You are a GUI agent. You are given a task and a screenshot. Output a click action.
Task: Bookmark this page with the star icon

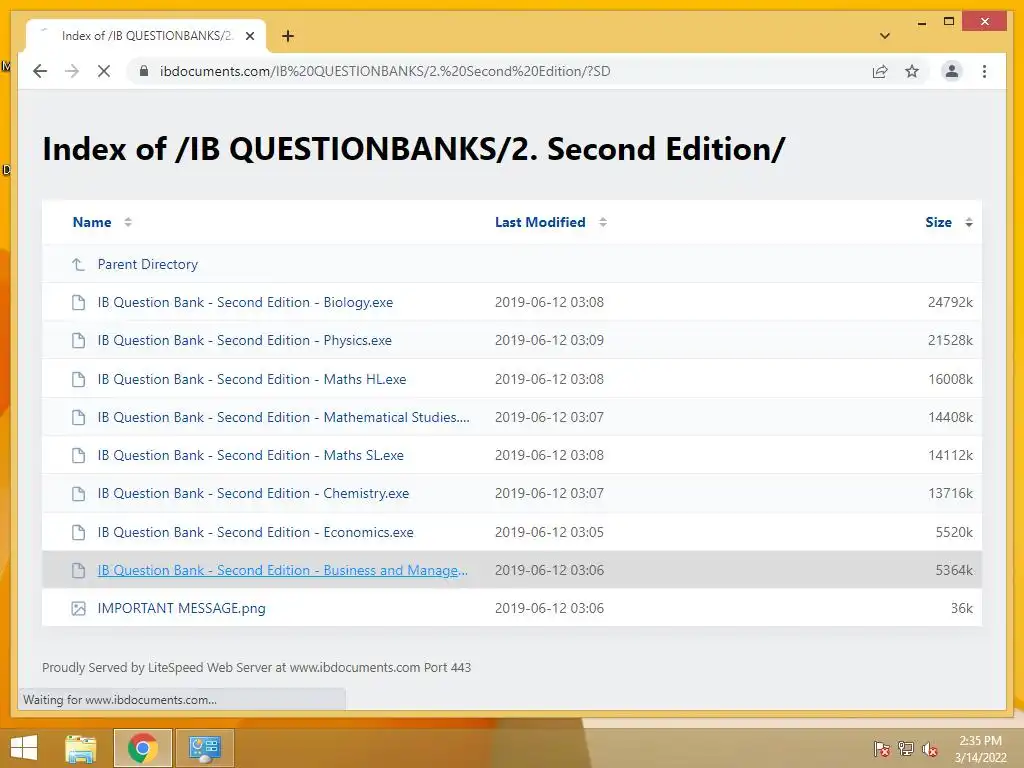click(x=912, y=71)
